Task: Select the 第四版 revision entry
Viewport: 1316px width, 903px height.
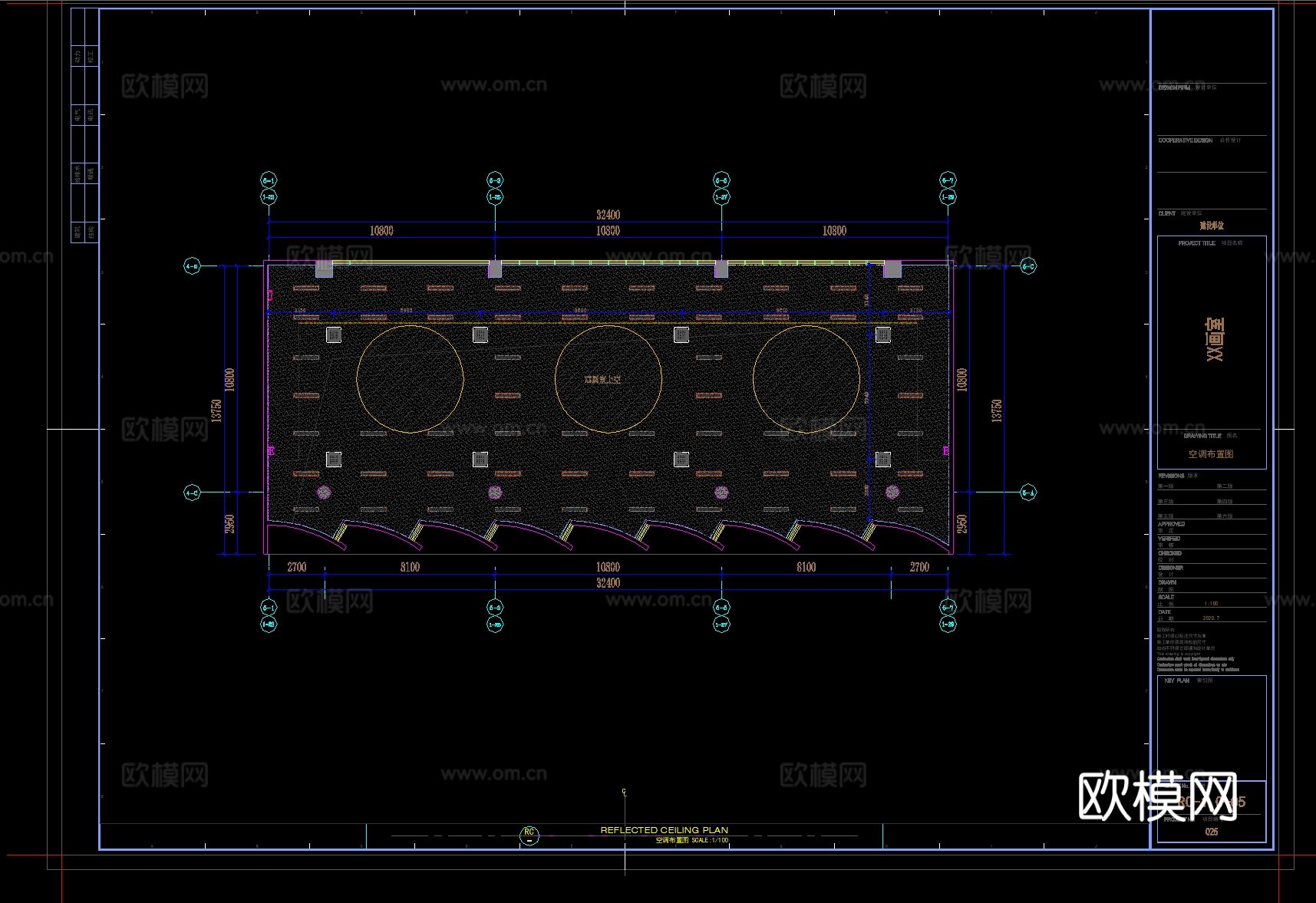Action: 1225,502
